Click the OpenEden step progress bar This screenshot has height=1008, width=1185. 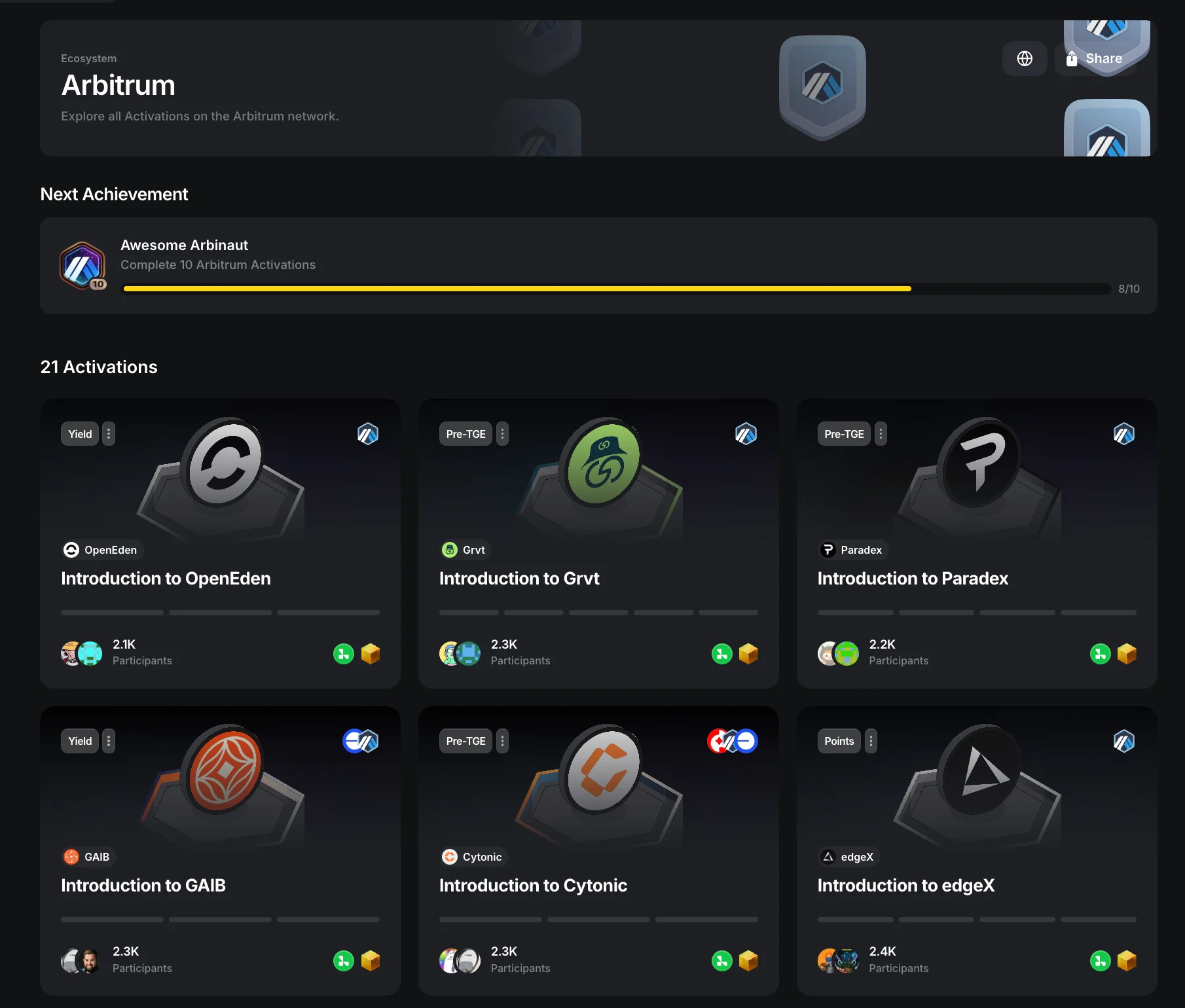[x=220, y=613]
